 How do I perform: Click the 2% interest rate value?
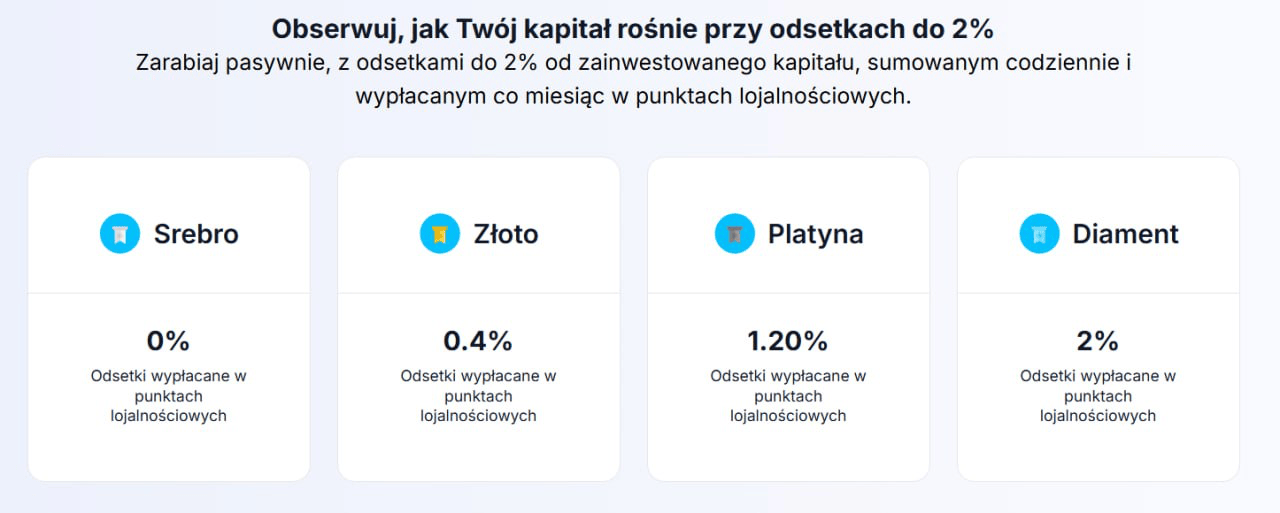click(x=1098, y=341)
